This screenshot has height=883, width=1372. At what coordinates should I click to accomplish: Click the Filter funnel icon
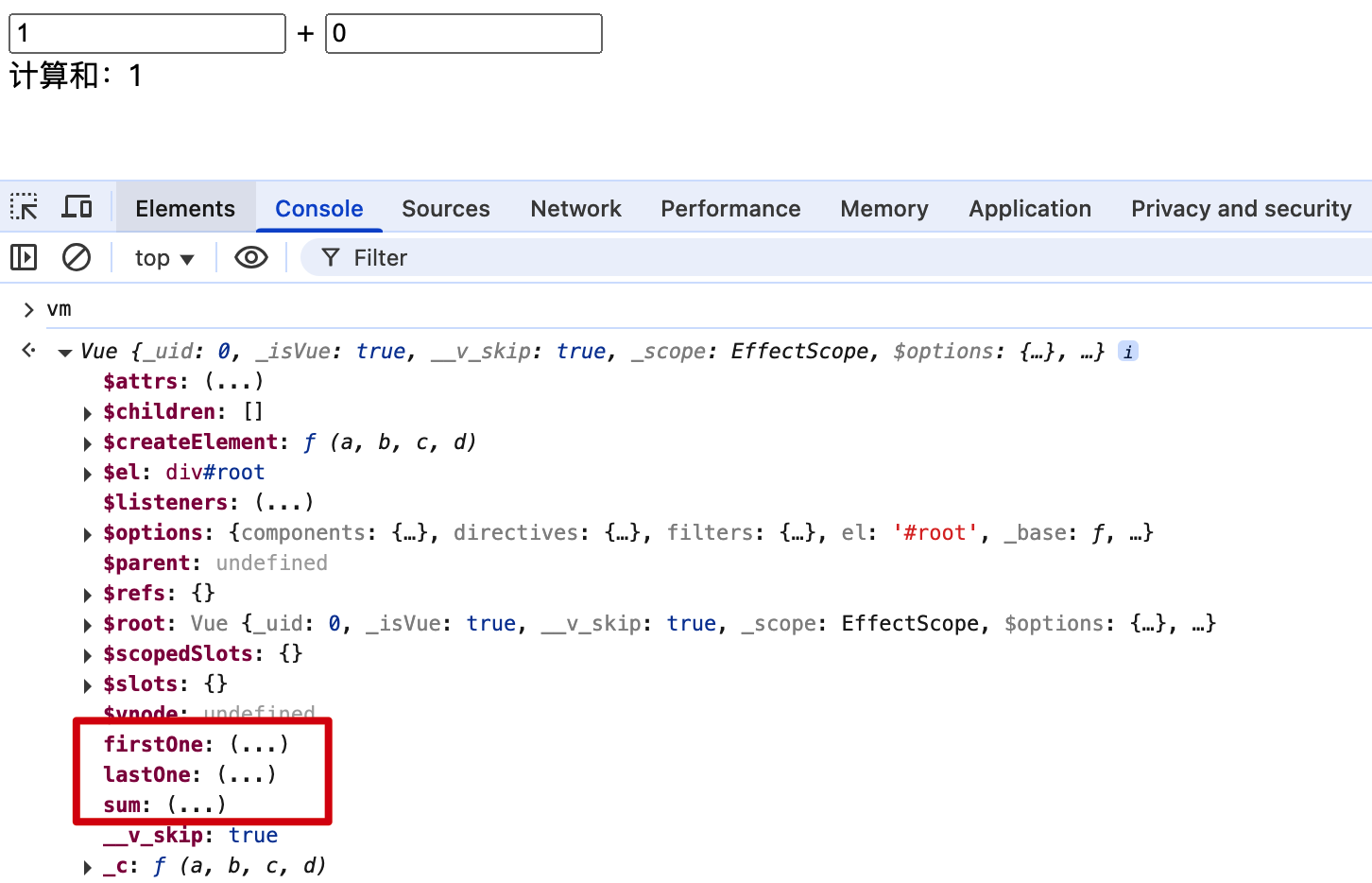point(331,257)
